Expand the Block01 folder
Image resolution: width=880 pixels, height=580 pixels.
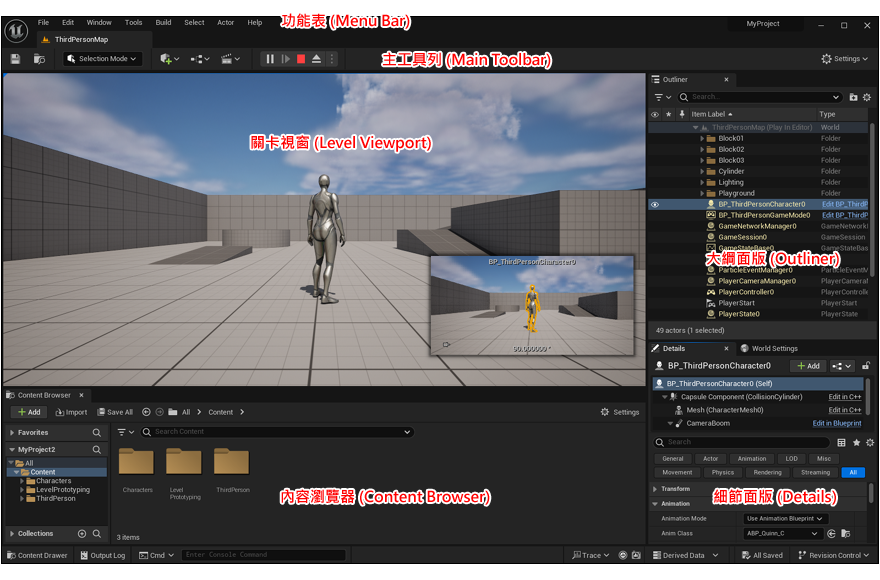(702, 138)
